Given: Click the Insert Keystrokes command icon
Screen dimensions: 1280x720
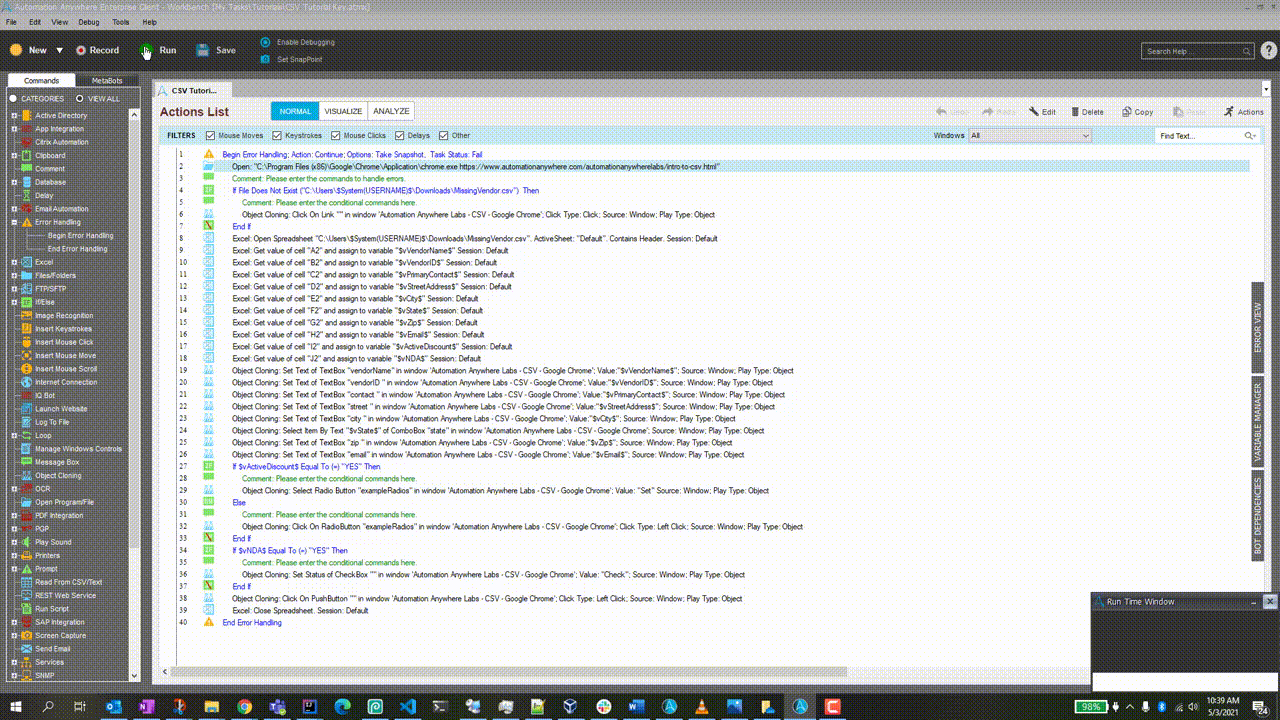Looking at the screenshot, I should pyautogui.click(x=27, y=329).
